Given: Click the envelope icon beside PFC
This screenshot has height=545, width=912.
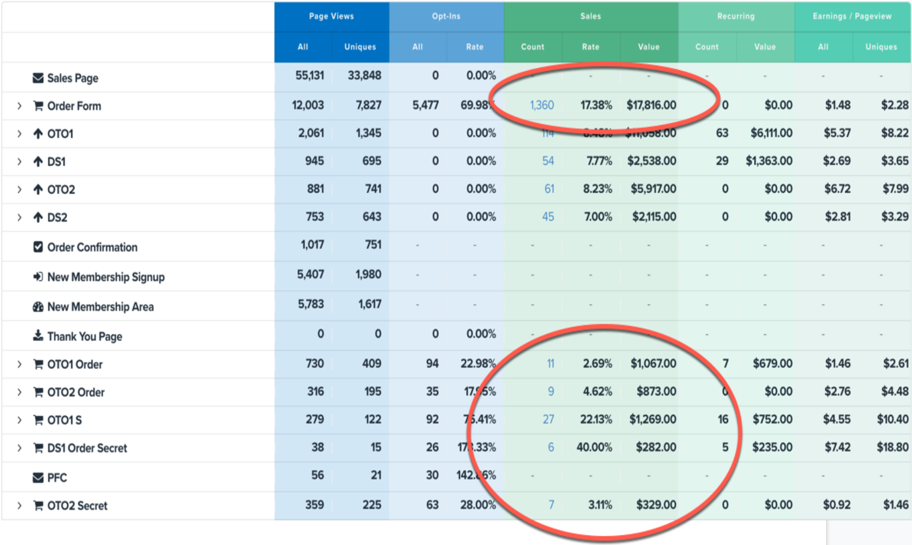Looking at the screenshot, I should click(38, 478).
